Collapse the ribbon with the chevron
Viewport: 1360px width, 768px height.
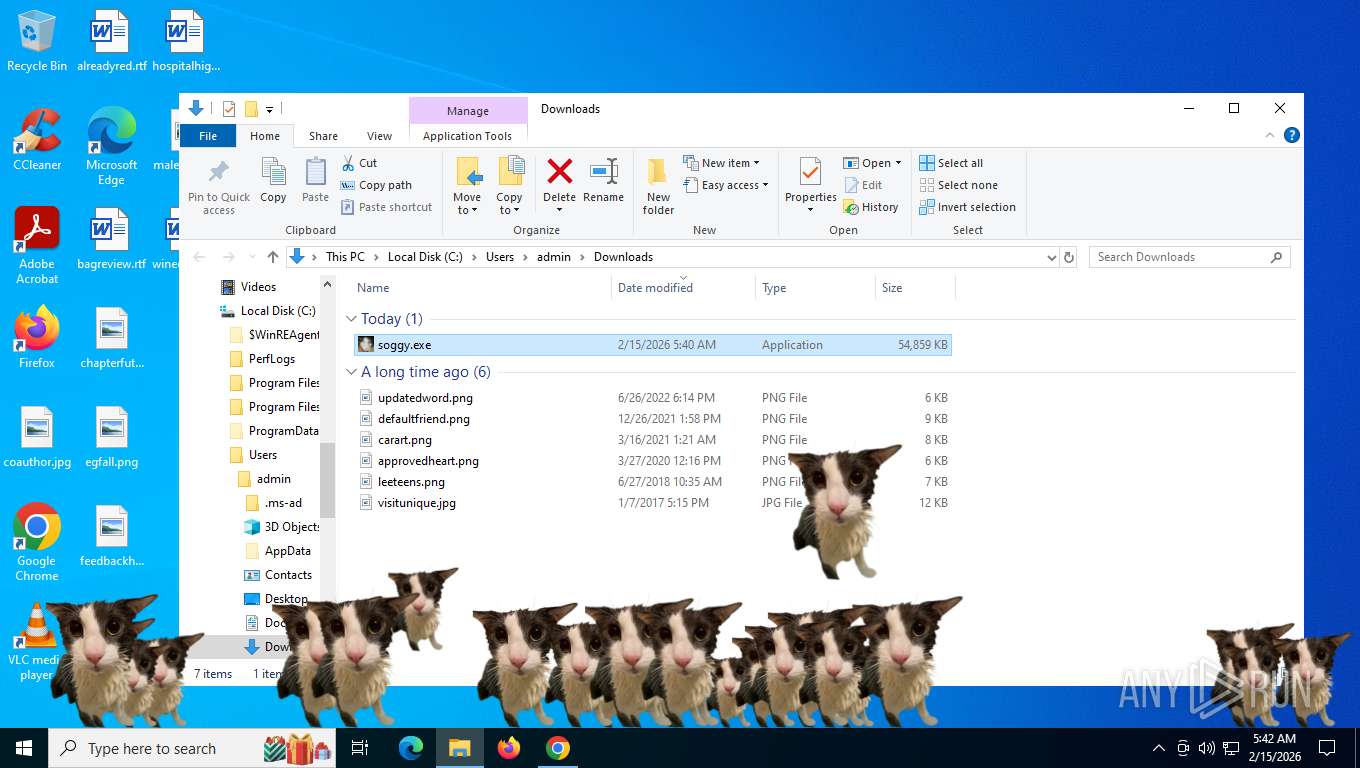click(1270, 136)
